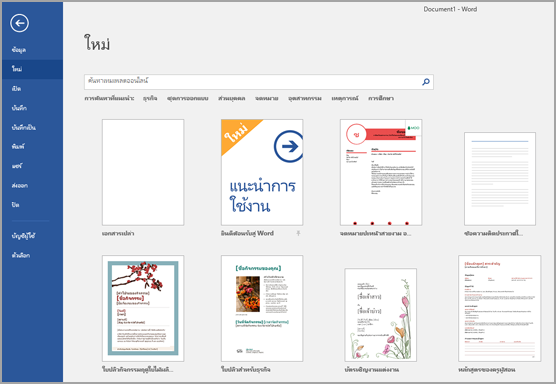Search suggested category การศึกษา (Education)
Image resolution: width=556 pixels, height=384 pixels.
point(381,99)
